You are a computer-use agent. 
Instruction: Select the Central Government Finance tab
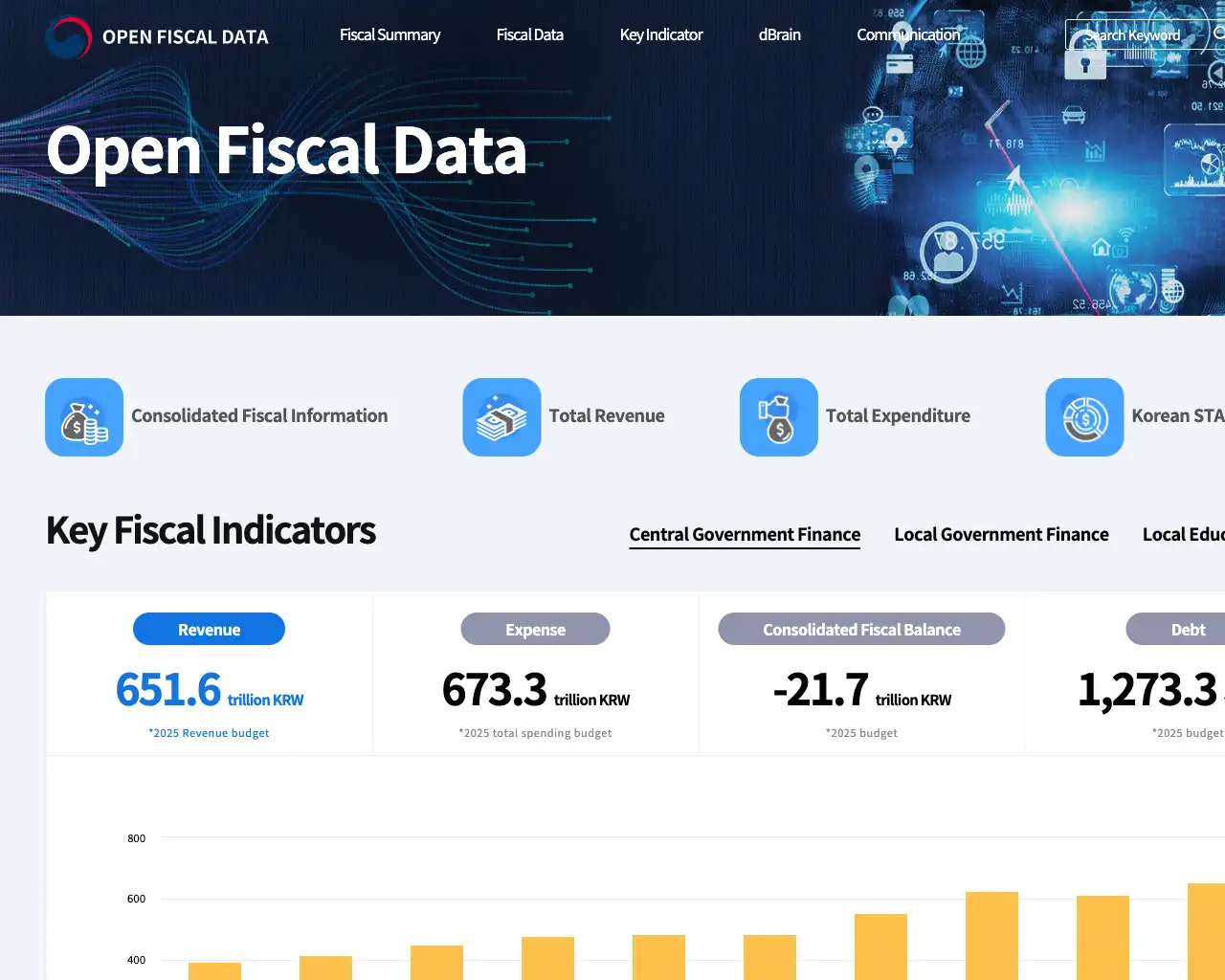745,534
